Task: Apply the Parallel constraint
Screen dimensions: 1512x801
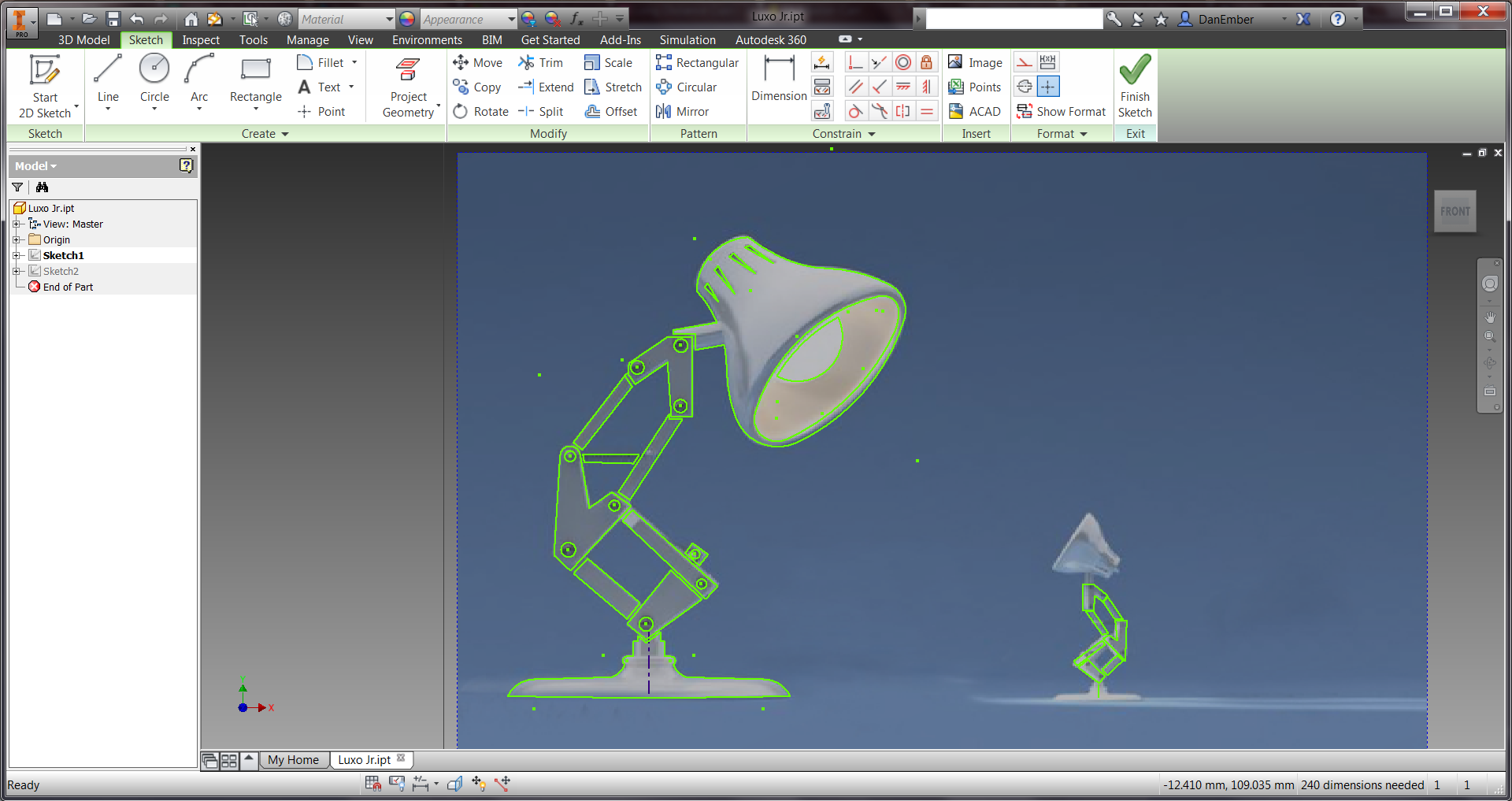Action: (856, 87)
